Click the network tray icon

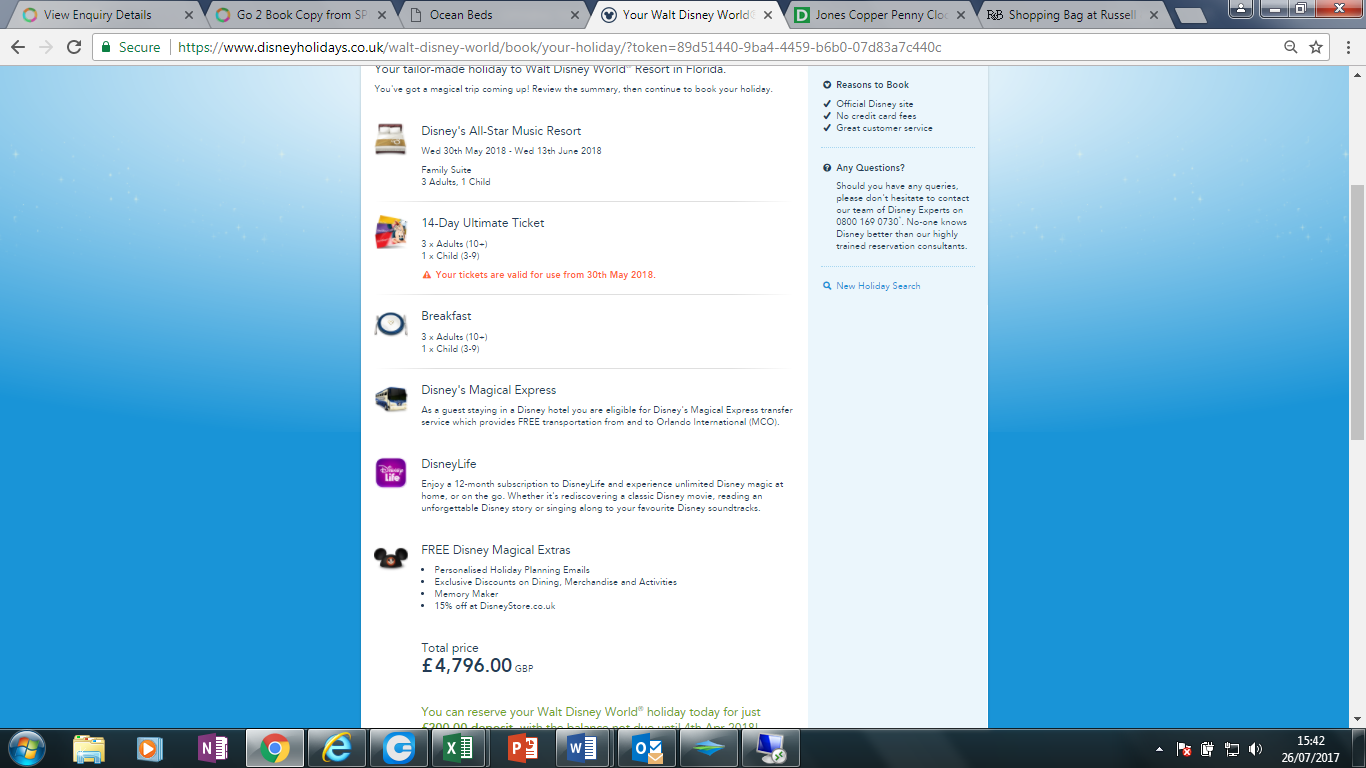coord(1231,749)
